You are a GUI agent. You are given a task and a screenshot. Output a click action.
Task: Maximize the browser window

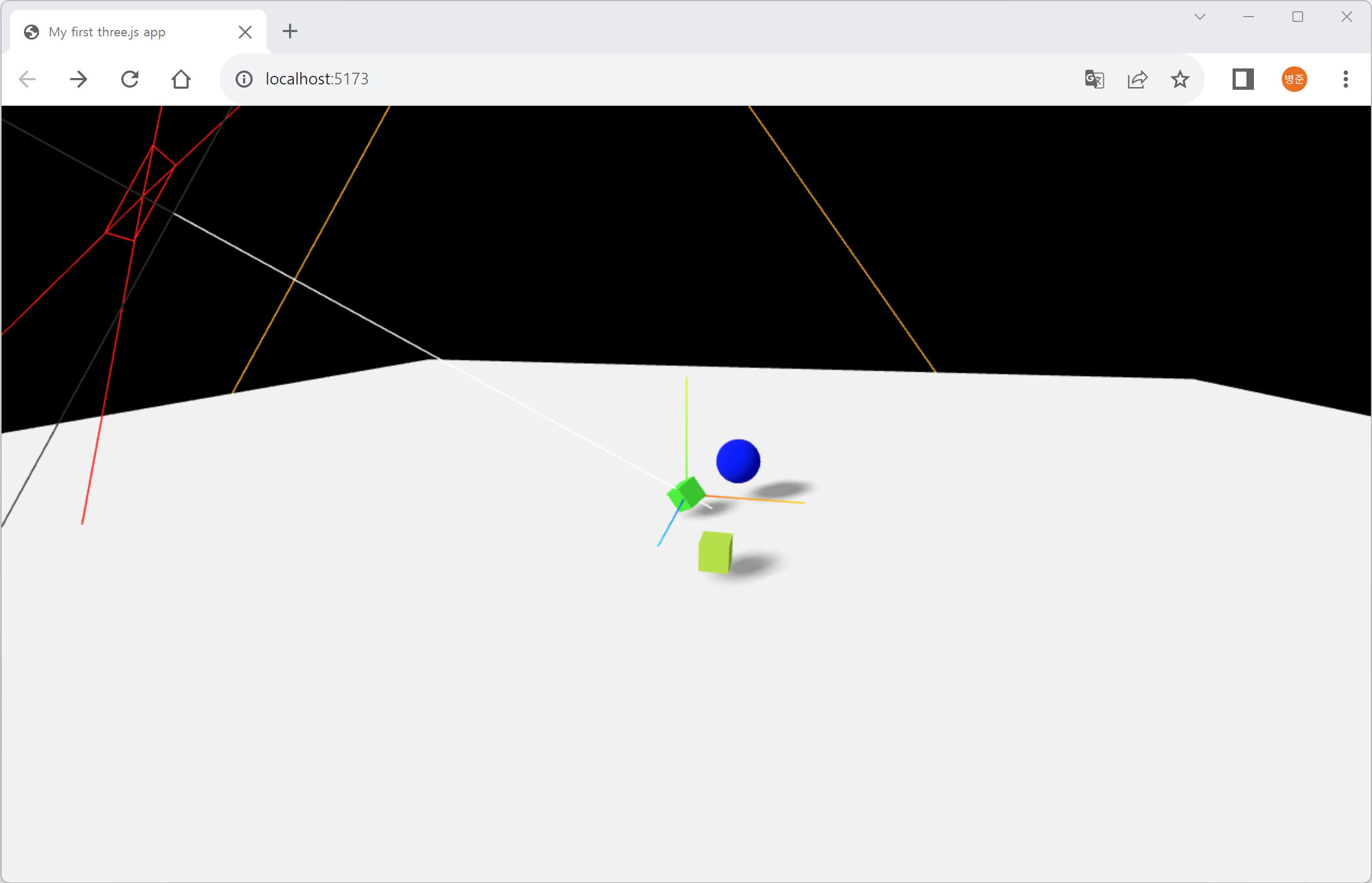tap(1298, 17)
